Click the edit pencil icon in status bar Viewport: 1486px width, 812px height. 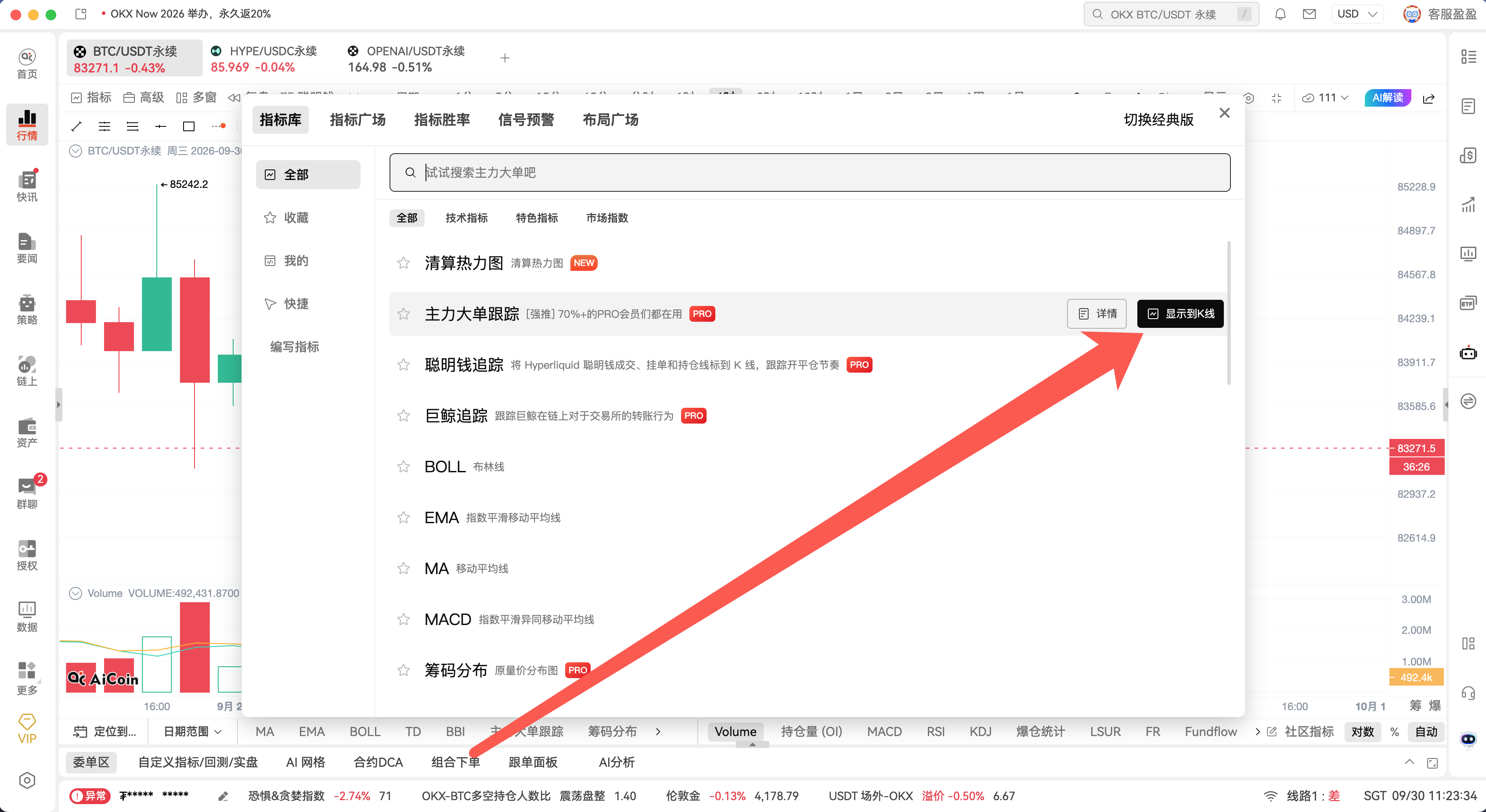pyautogui.click(x=223, y=796)
